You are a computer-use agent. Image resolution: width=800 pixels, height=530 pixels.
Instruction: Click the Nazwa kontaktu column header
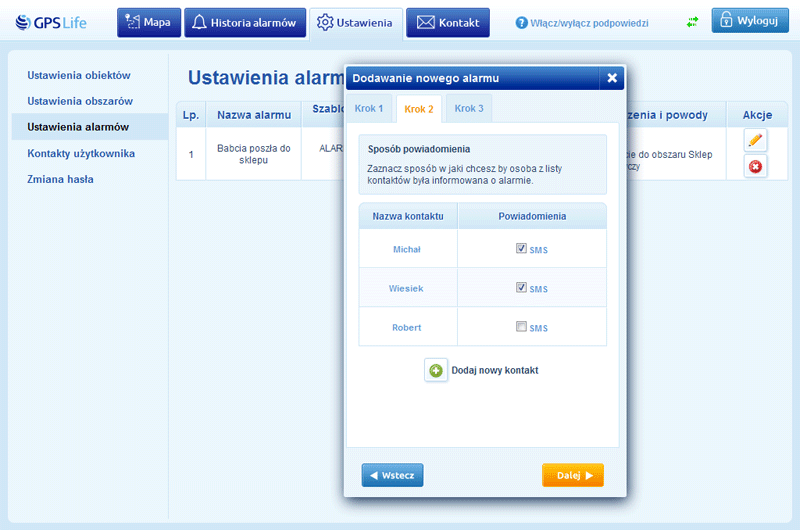(x=408, y=216)
